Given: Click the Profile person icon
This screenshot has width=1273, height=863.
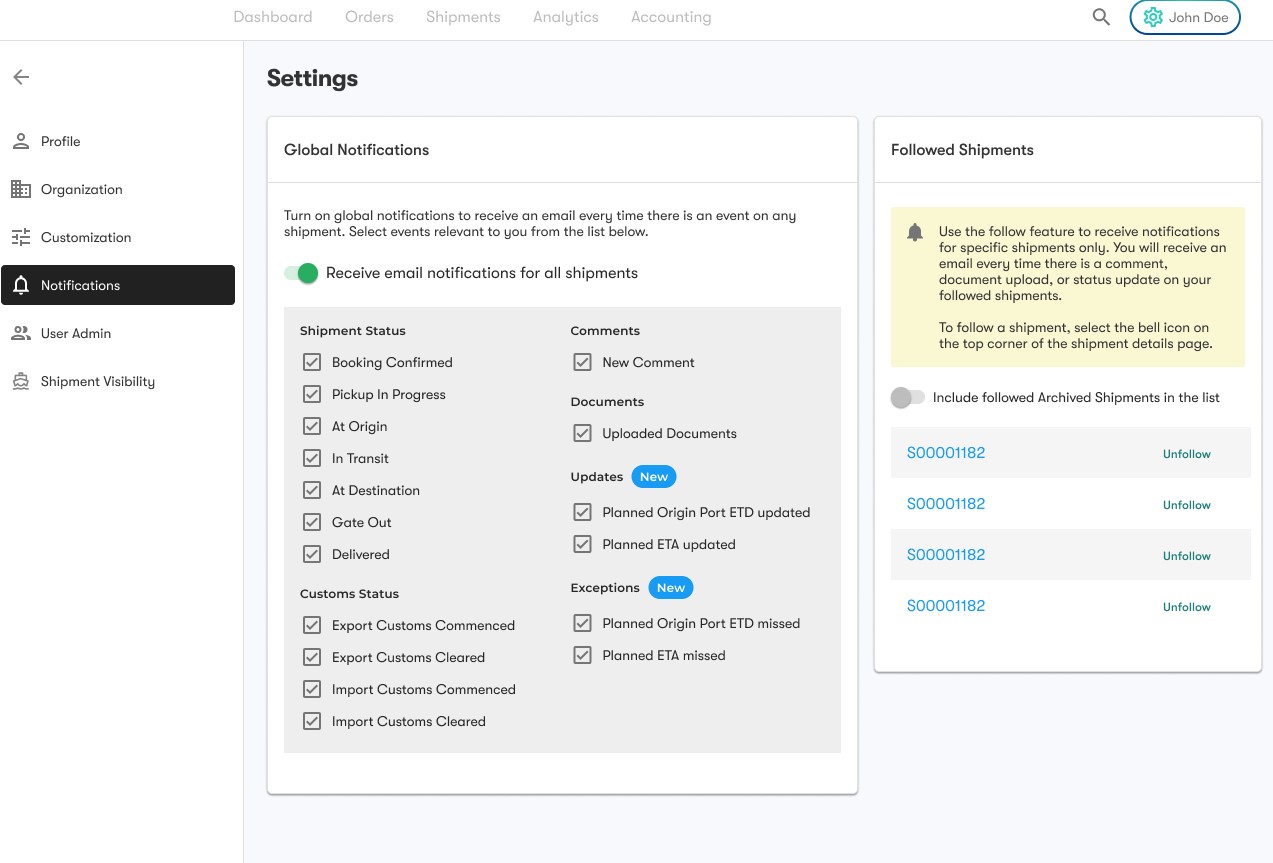Looking at the screenshot, I should point(21,141).
